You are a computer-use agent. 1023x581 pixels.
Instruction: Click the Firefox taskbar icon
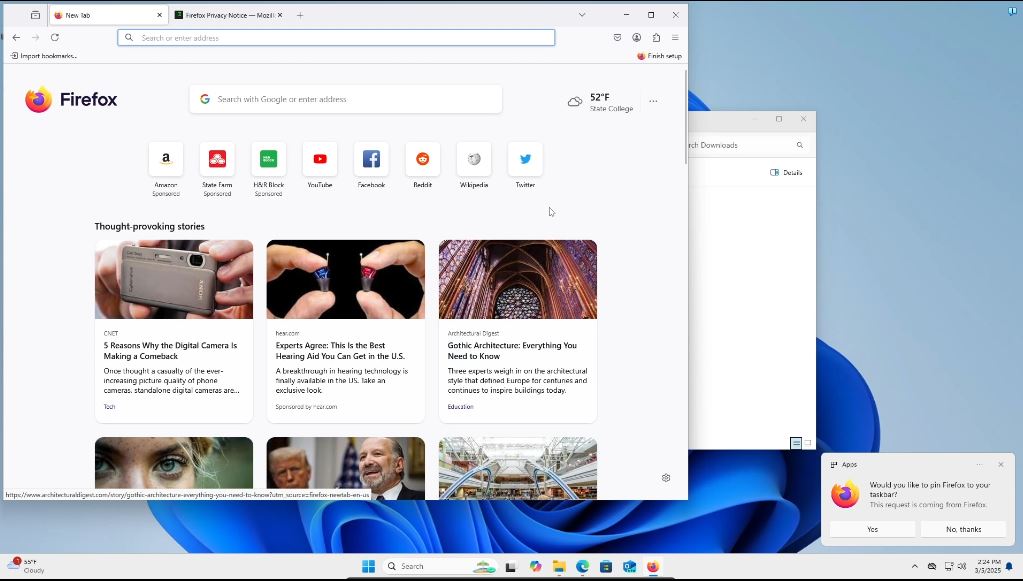click(653, 566)
